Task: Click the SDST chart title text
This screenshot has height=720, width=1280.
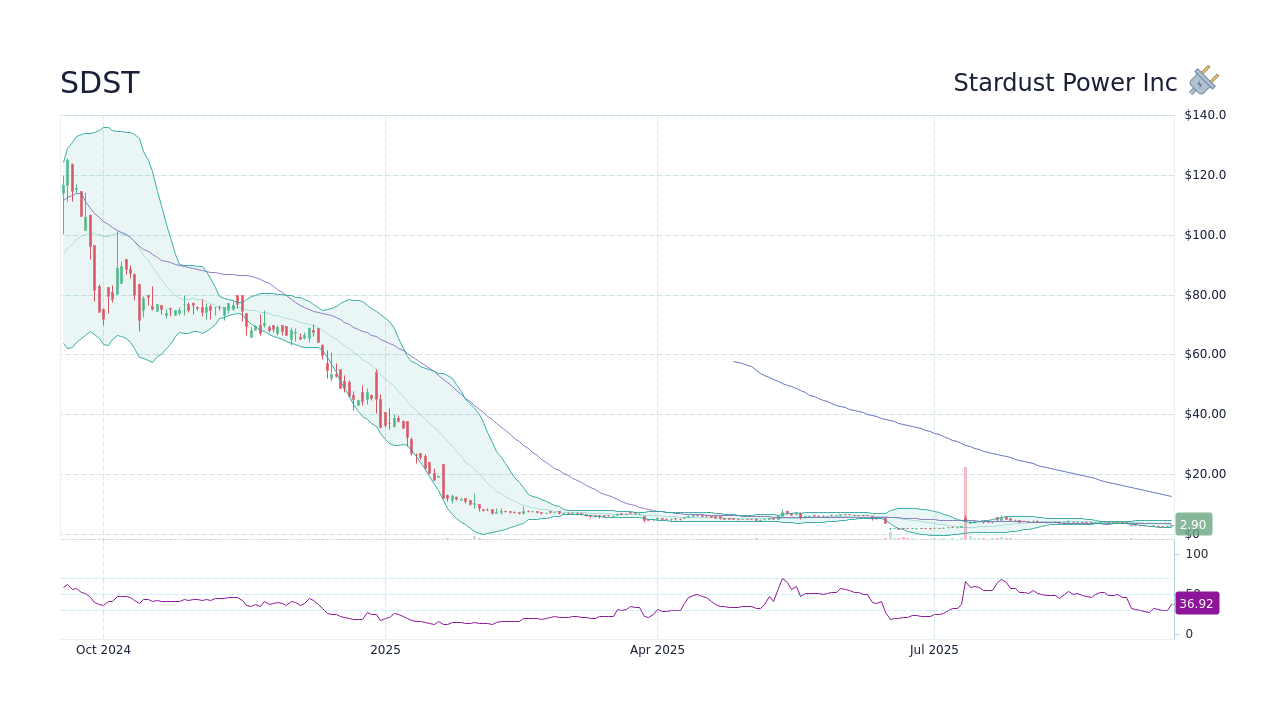Action: 99,82
